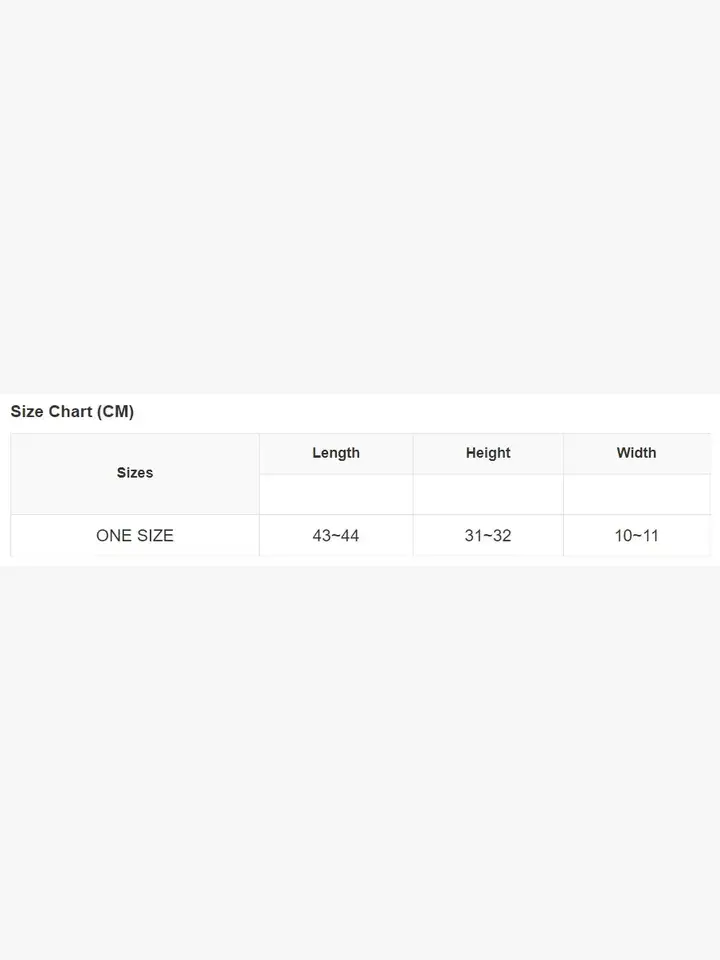Select the Width column header

coord(636,453)
